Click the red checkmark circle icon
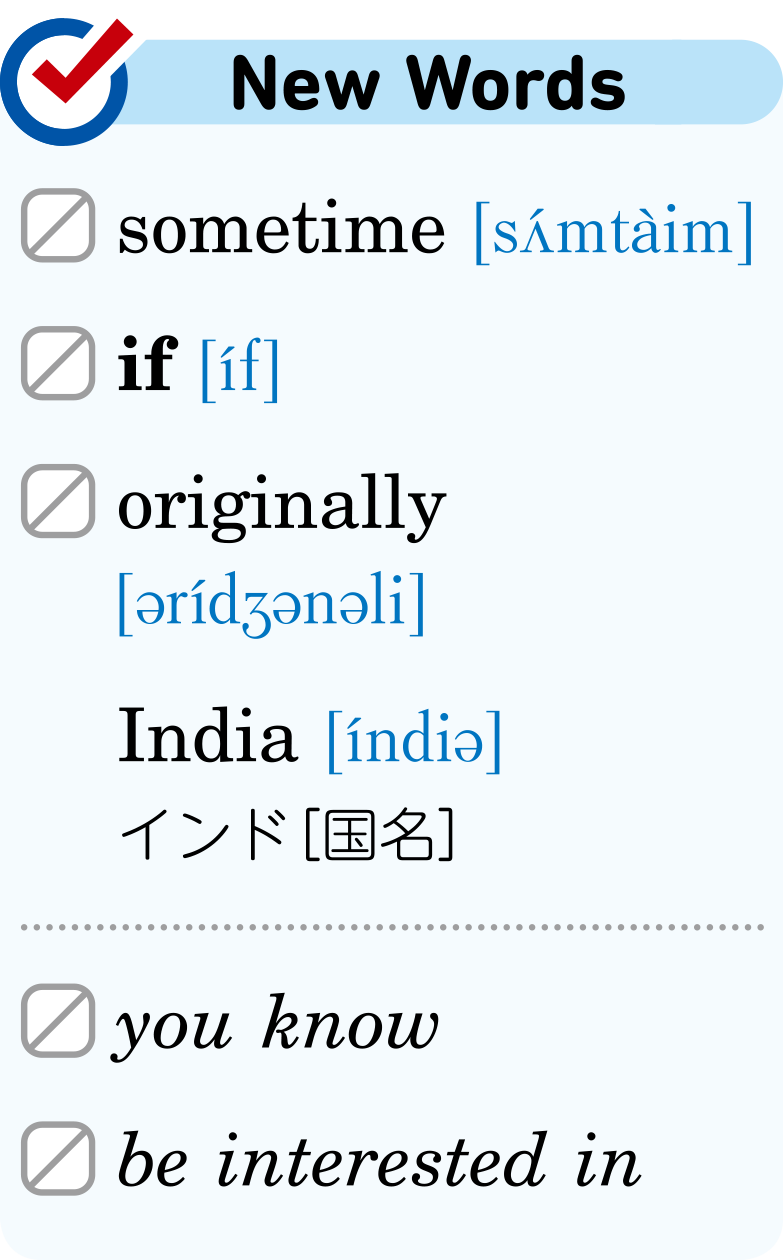This screenshot has width=783, height=1260. 64,80
